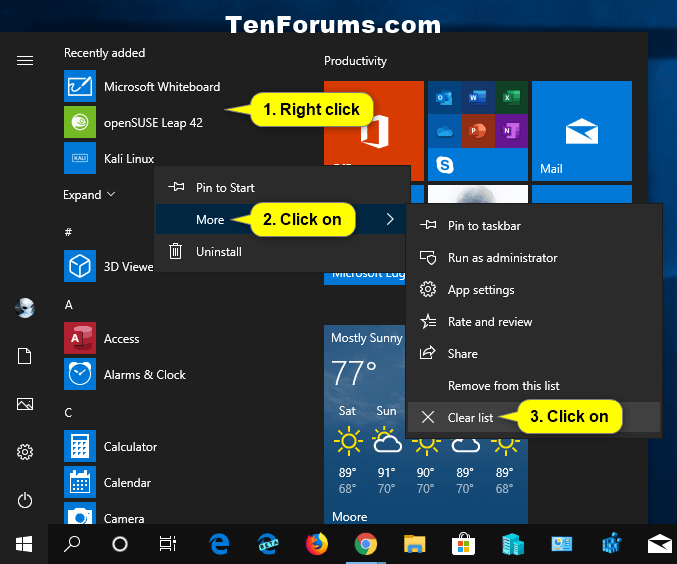677x564 pixels.
Task: Open the Camera app icon
Action: point(80,513)
